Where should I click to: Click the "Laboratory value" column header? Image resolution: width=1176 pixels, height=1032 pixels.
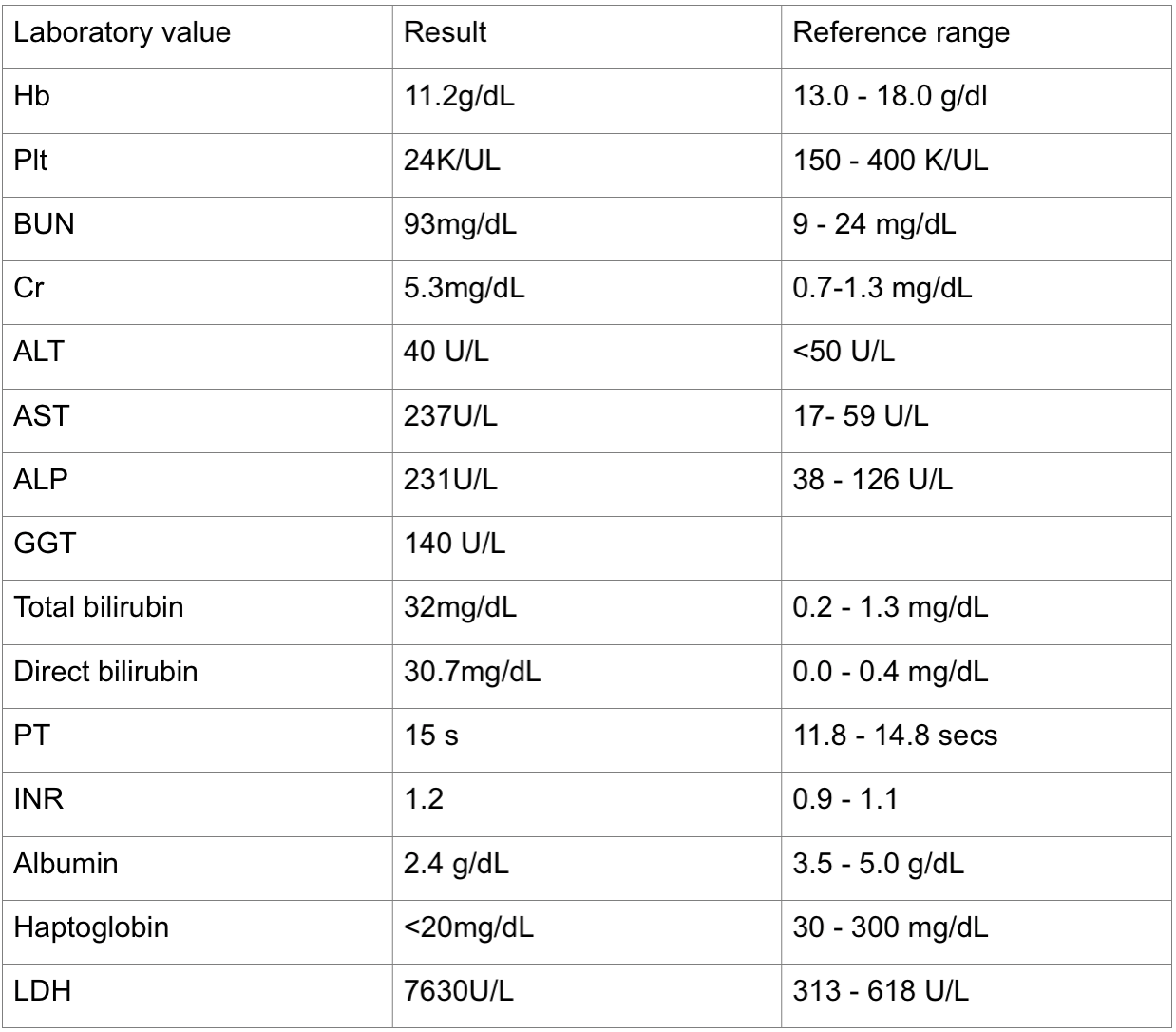tap(122, 33)
